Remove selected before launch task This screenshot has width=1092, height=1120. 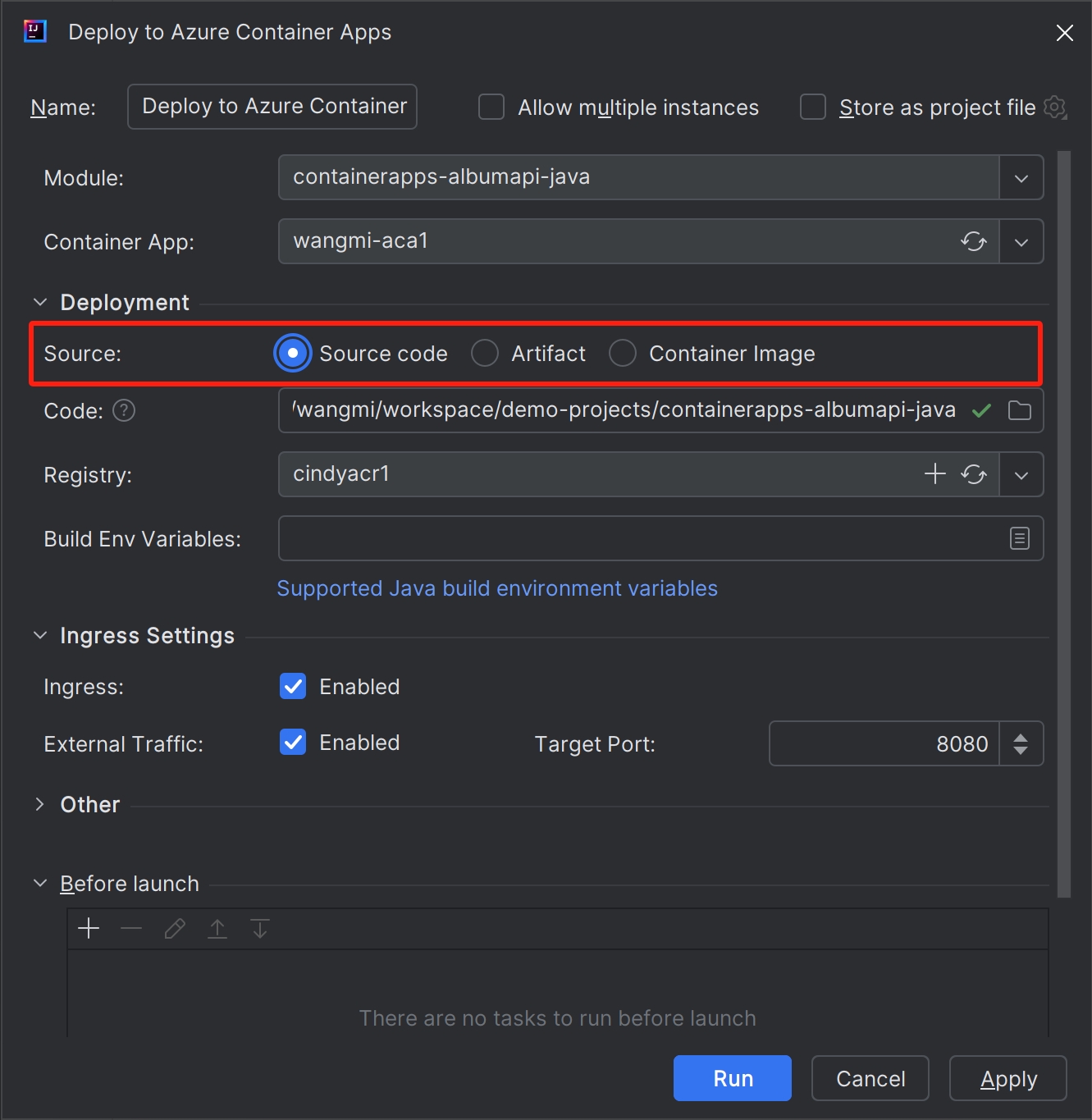[131, 929]
